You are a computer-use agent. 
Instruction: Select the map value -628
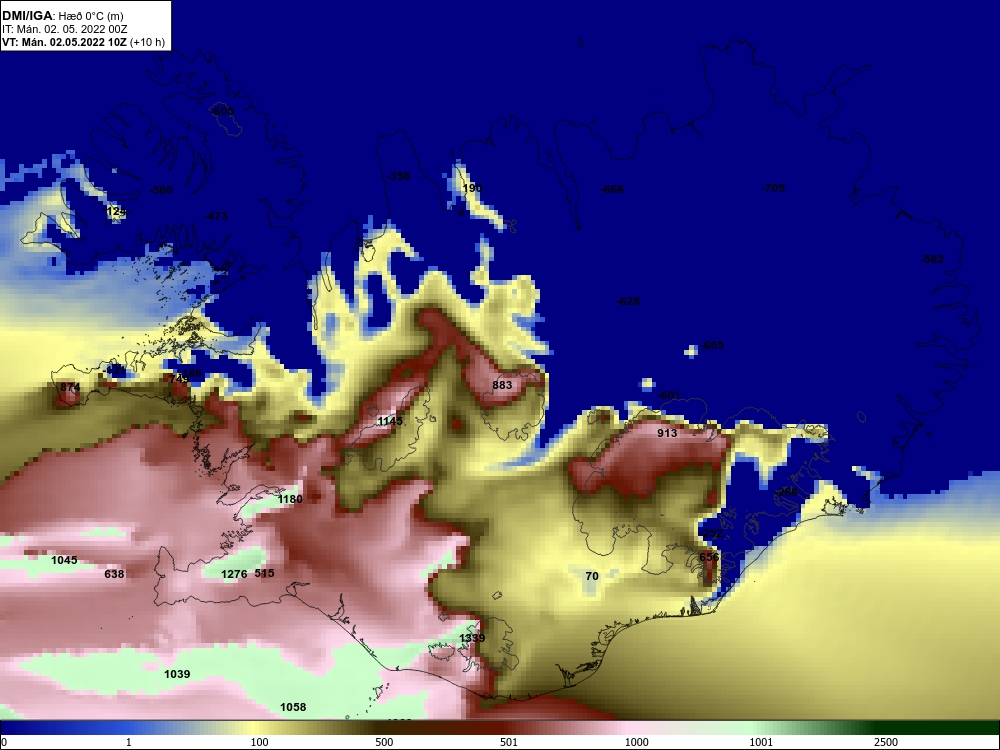(x=628, y=301)
